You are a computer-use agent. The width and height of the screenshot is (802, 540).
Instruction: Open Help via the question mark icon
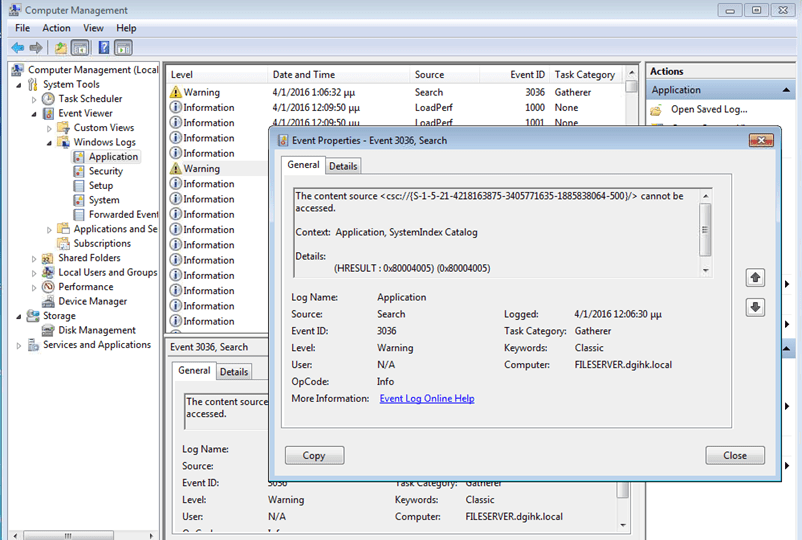104,48
